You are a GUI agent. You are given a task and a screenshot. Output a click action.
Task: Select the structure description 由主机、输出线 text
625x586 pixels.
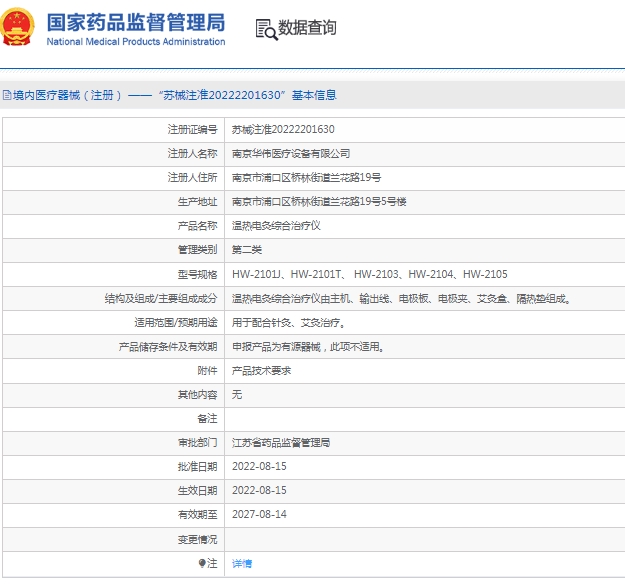coord(401,299)
